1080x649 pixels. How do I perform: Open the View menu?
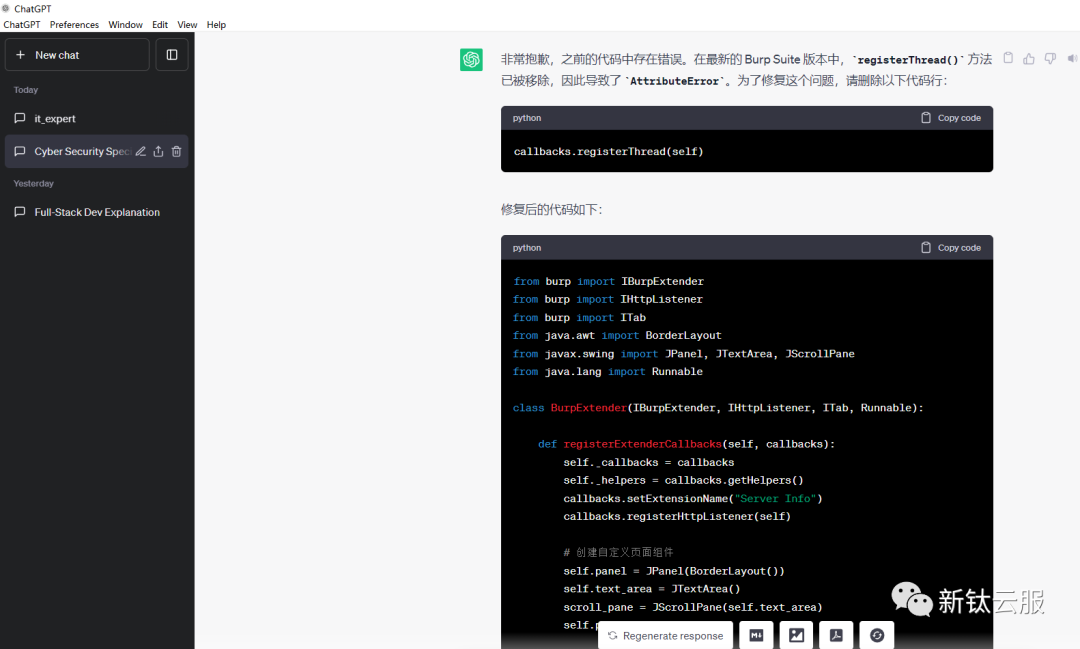tap(187, 25)
